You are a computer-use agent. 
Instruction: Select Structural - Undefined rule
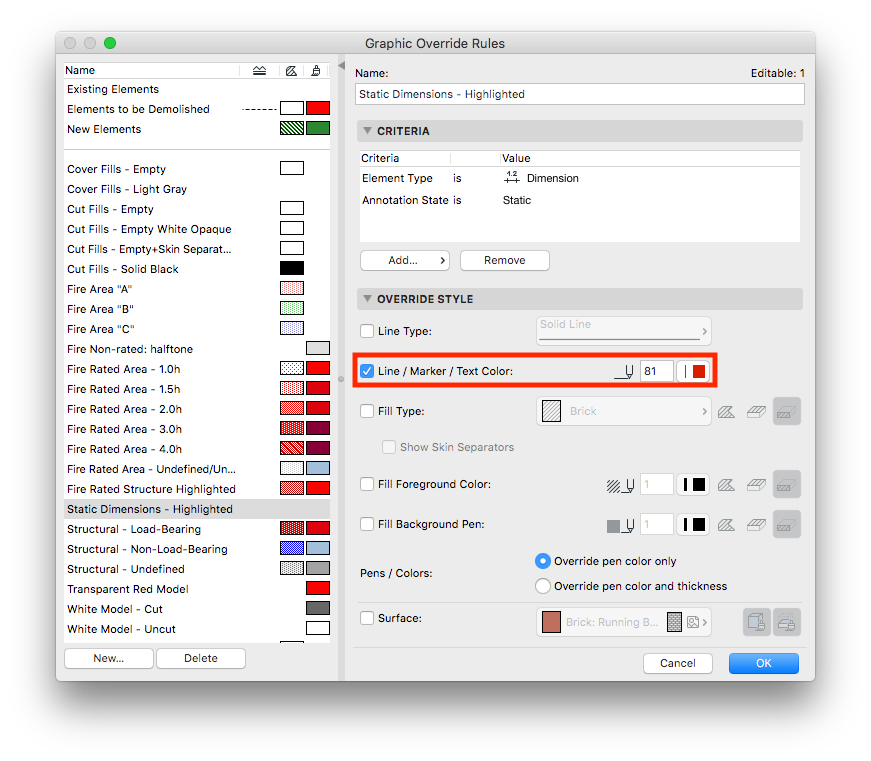pyautogui.click(x=197, y=569)
